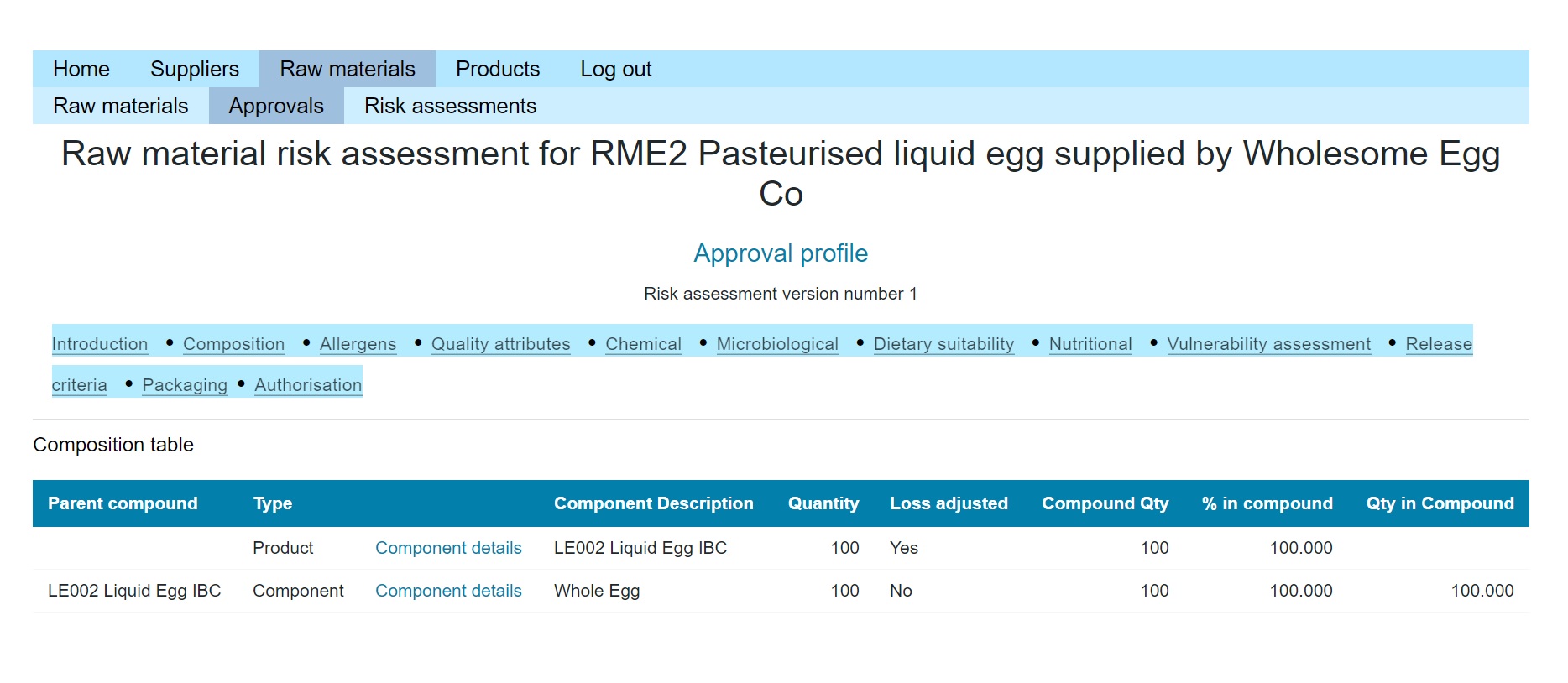Click the Product type cell
The height and width of the screenshot is (683, 1568).
[x=283, y=548]
